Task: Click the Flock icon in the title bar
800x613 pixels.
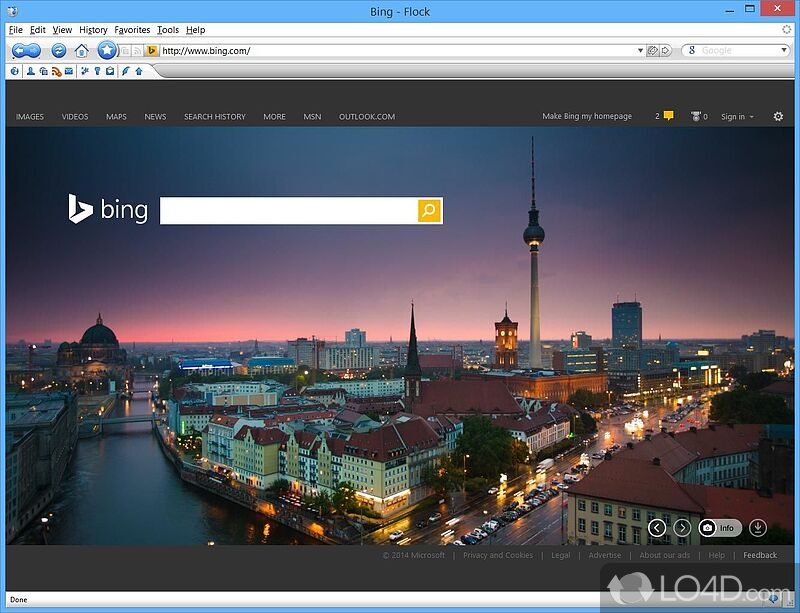Action: [x=13, y=11]
